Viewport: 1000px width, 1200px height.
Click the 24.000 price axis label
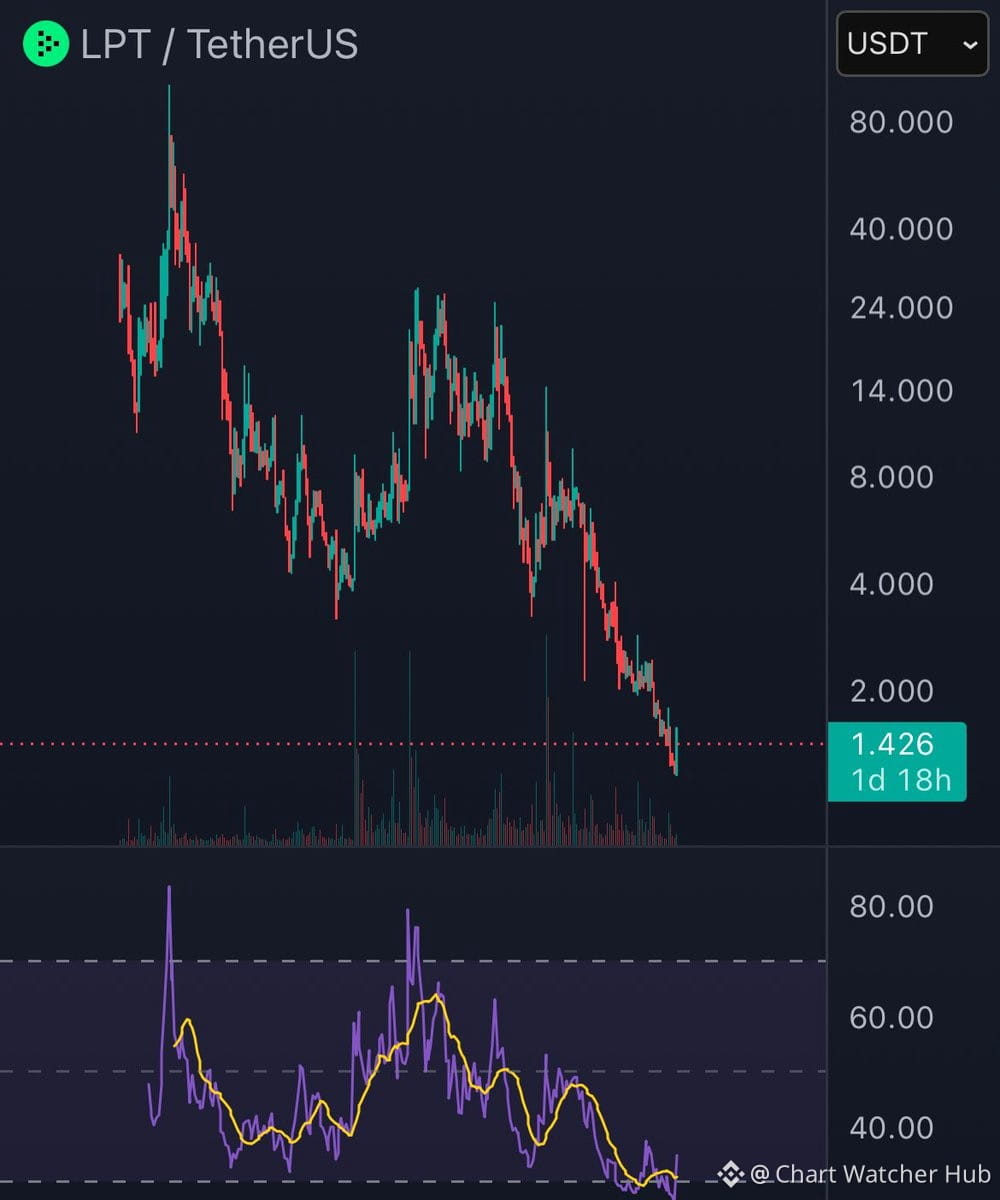point(901,307)
